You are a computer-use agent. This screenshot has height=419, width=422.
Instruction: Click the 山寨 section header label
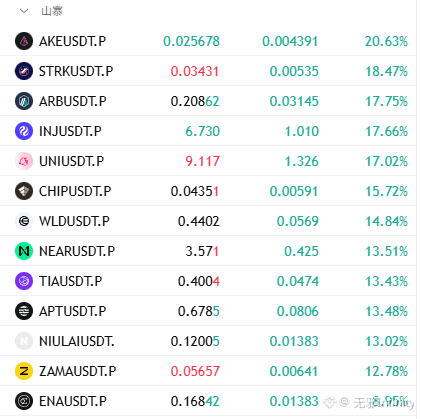[52, 11]
